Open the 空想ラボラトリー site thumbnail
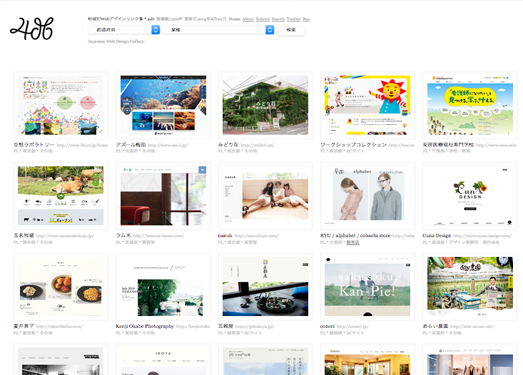 61,105
